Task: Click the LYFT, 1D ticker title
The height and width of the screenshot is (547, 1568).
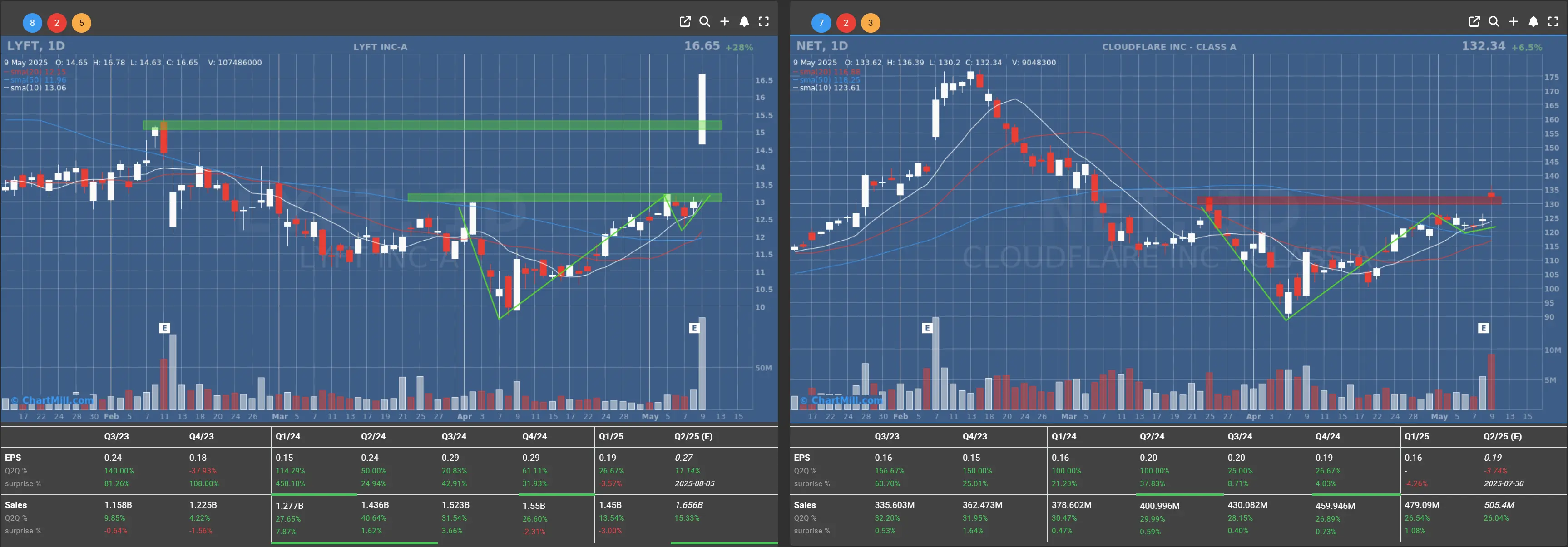Action: (x=36, y=46)
